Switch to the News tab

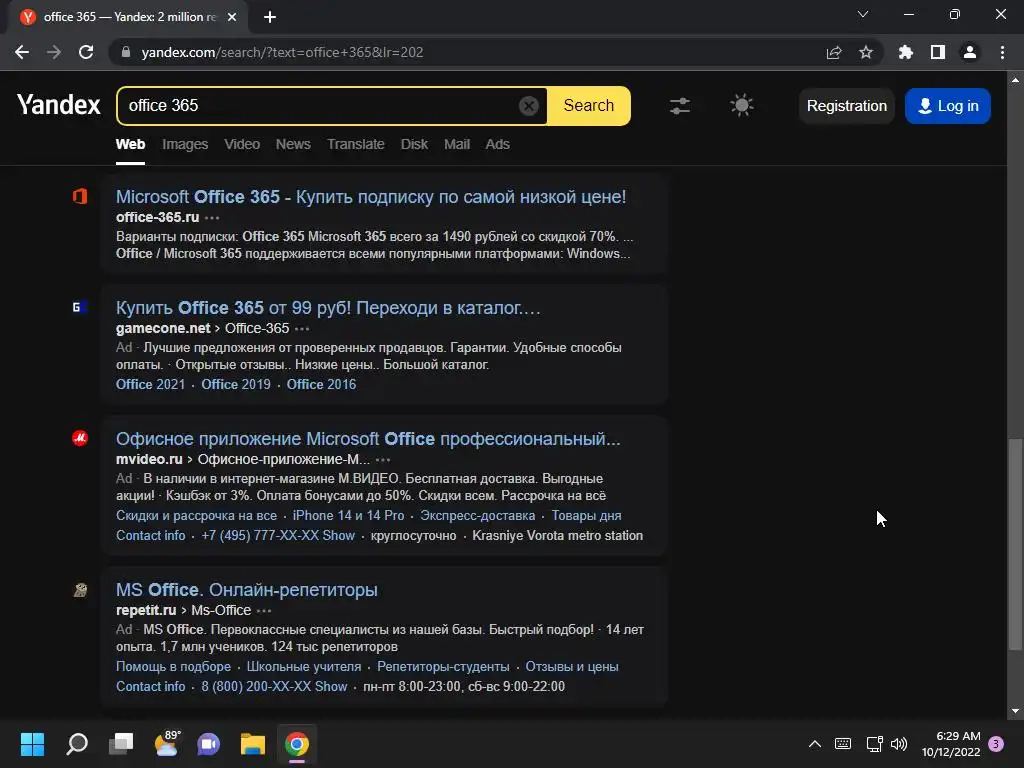coord(293,144)
